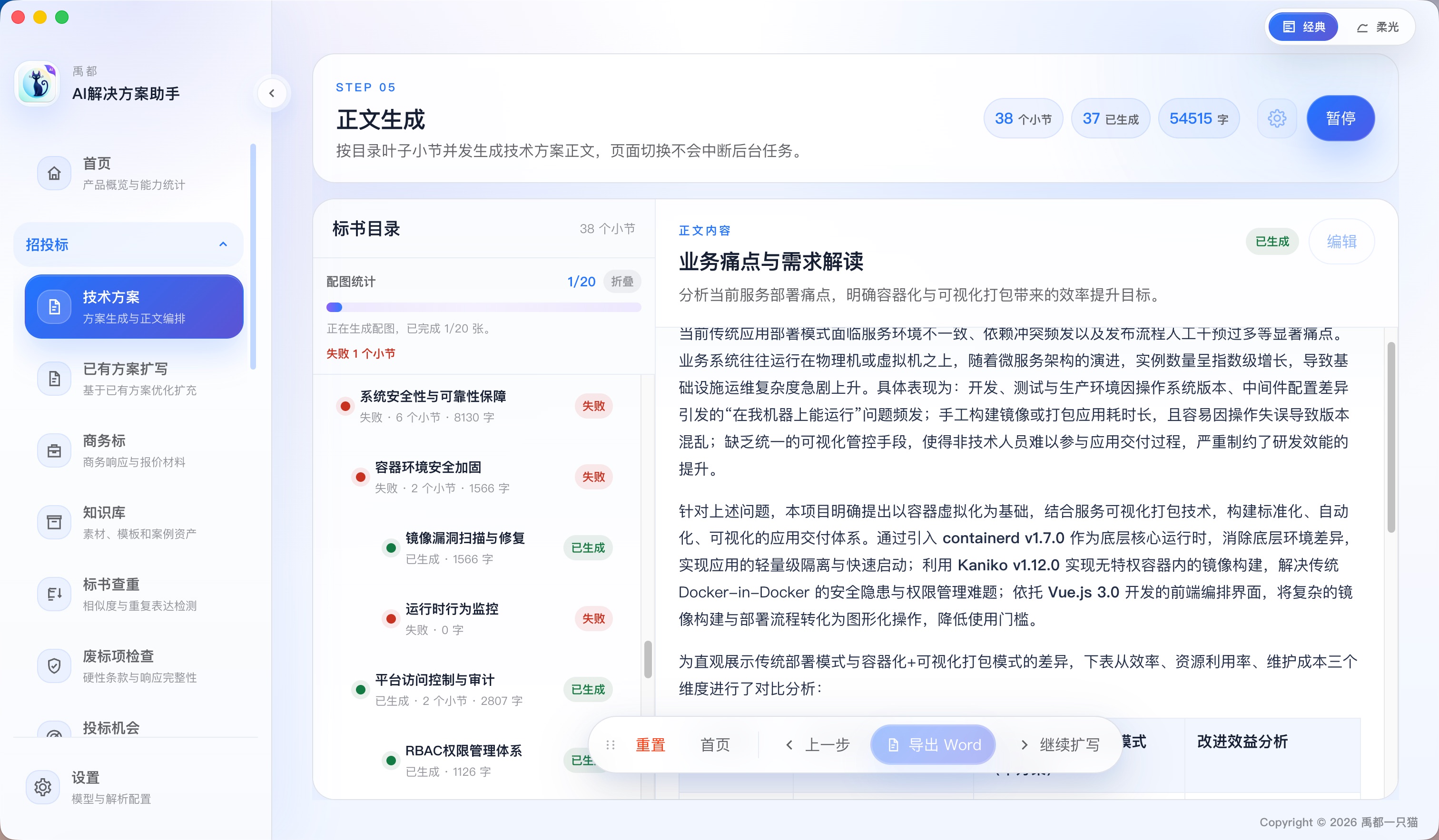1439x840 pixels.
Task: Click the catalog list scrollbar thumb
Action: pos(648,660)
